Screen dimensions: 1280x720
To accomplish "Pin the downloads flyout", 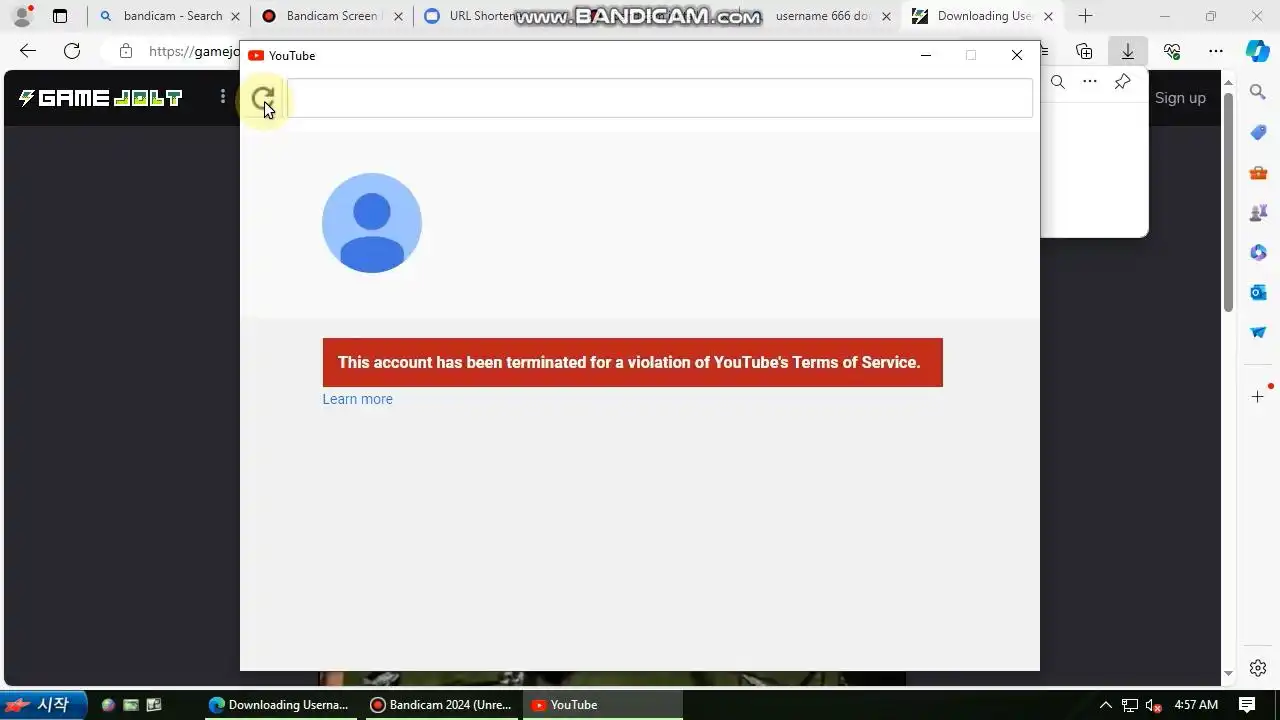I will 1122,82.
